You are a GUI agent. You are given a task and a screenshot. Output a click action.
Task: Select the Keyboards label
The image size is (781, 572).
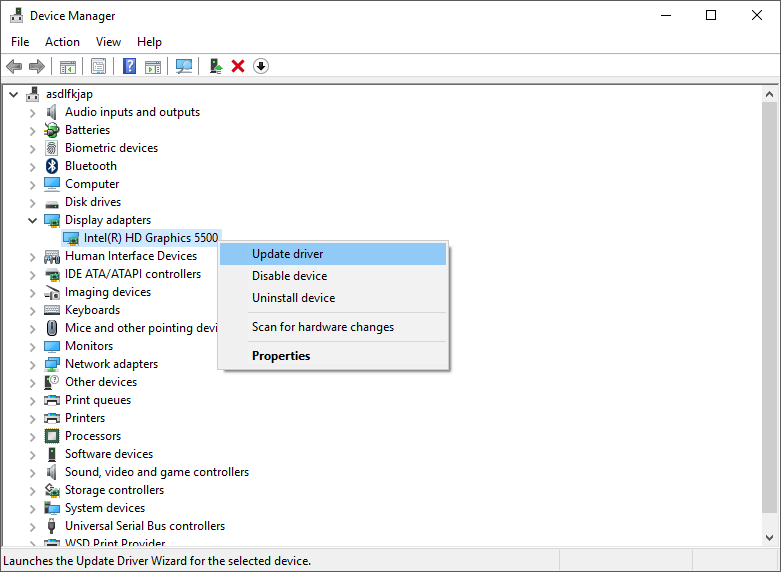(x=93, y=310)
